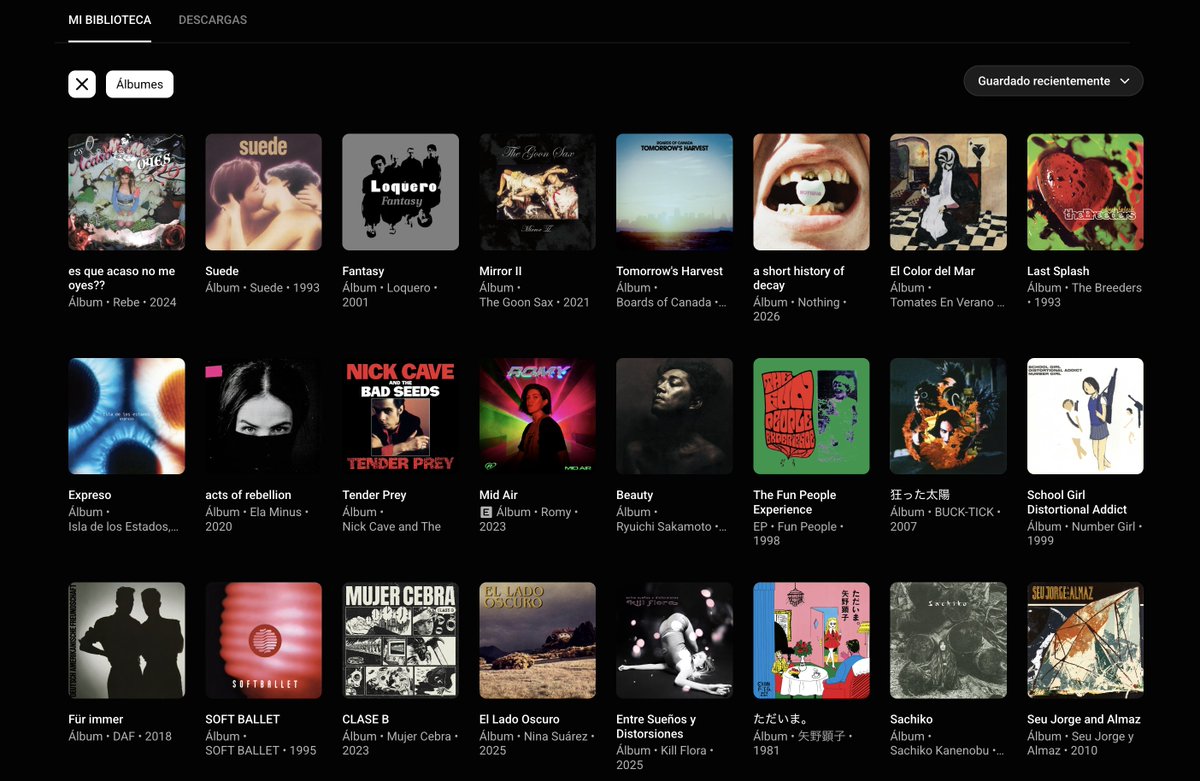Open the acts of rebellion album cover
1200x781 pixels.
(264, 416)
